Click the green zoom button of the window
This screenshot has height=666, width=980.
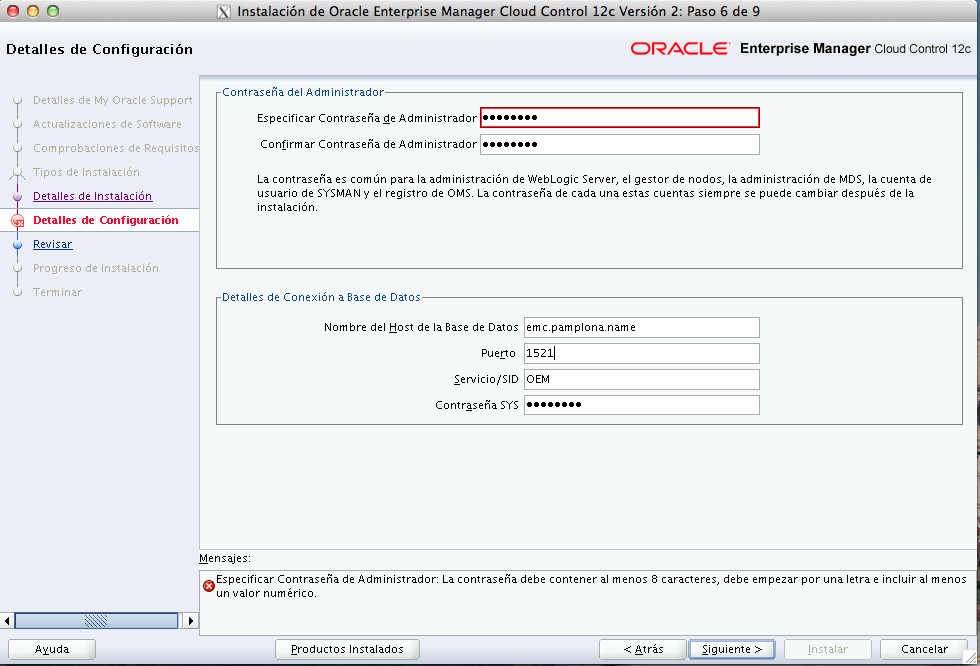(x=55, y=12)
